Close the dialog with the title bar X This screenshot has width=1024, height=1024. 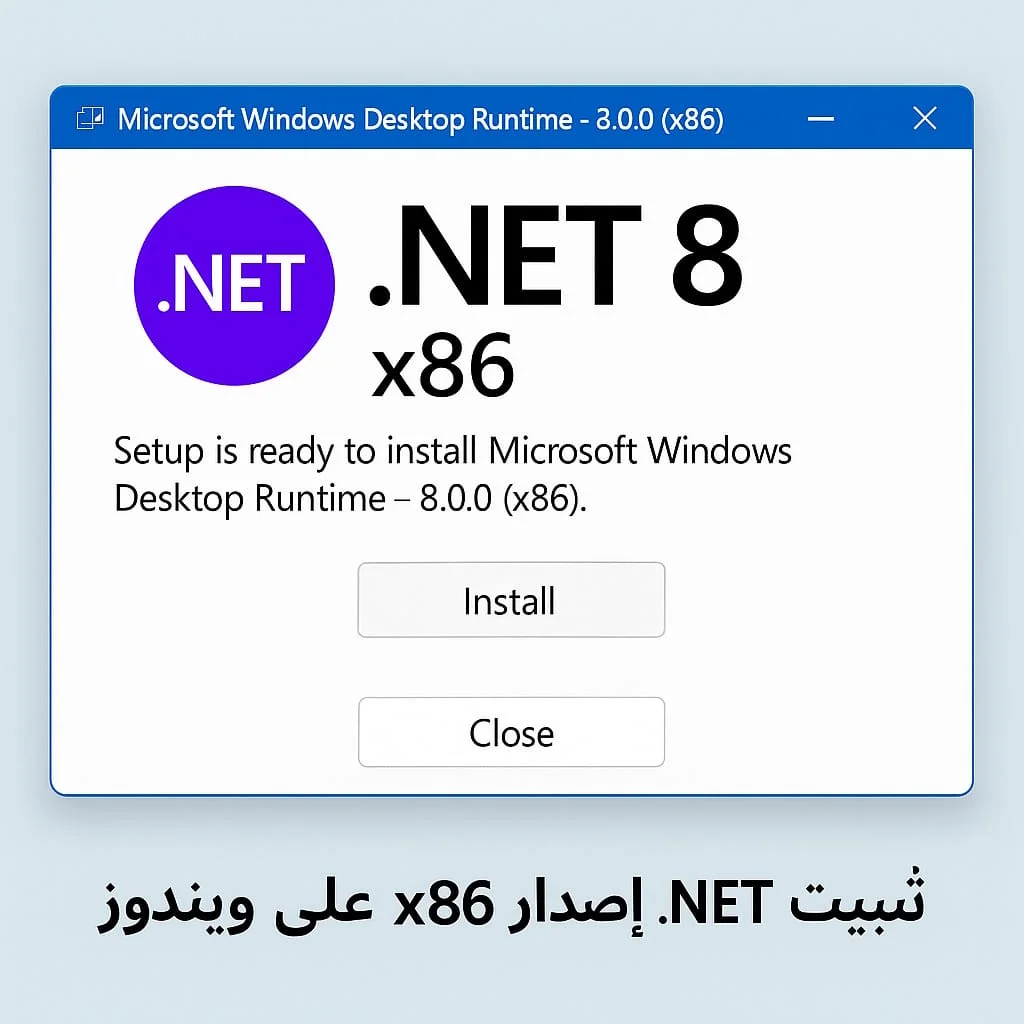[x=925, y=120]
